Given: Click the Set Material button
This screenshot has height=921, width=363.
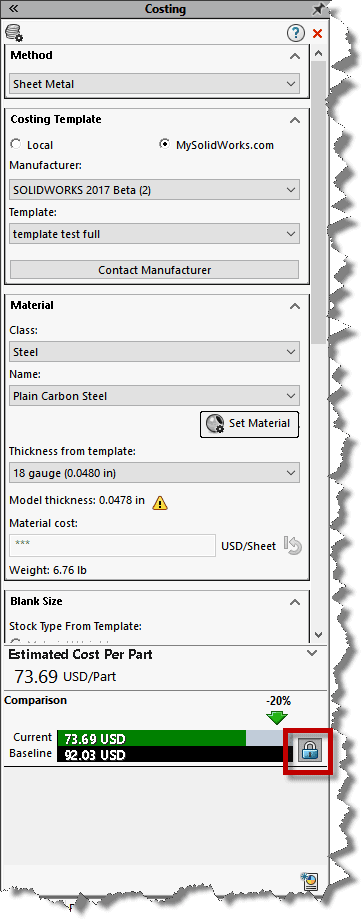Looking at the screenshot, I should [x=250, y=423].
